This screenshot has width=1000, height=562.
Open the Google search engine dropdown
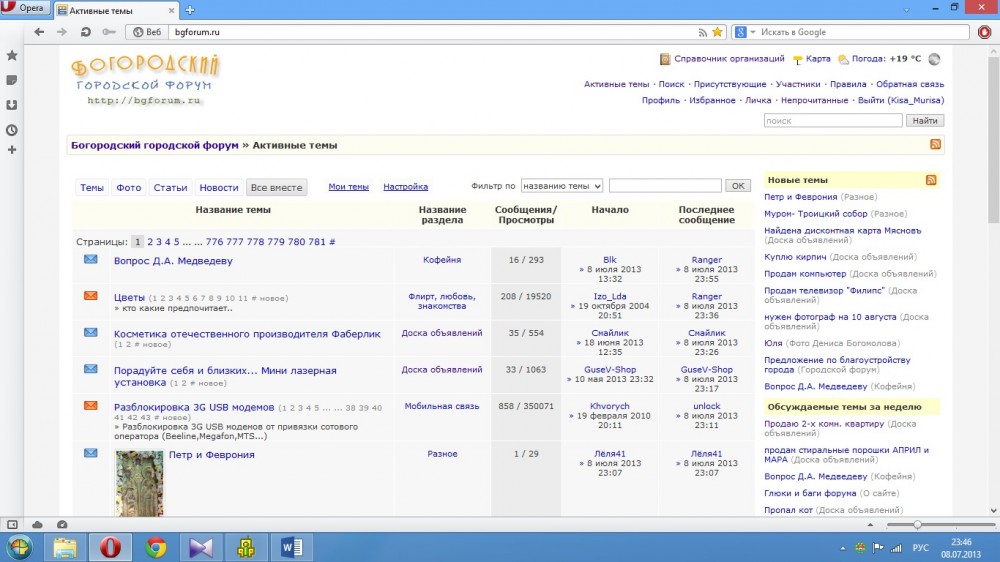point(743,32)
